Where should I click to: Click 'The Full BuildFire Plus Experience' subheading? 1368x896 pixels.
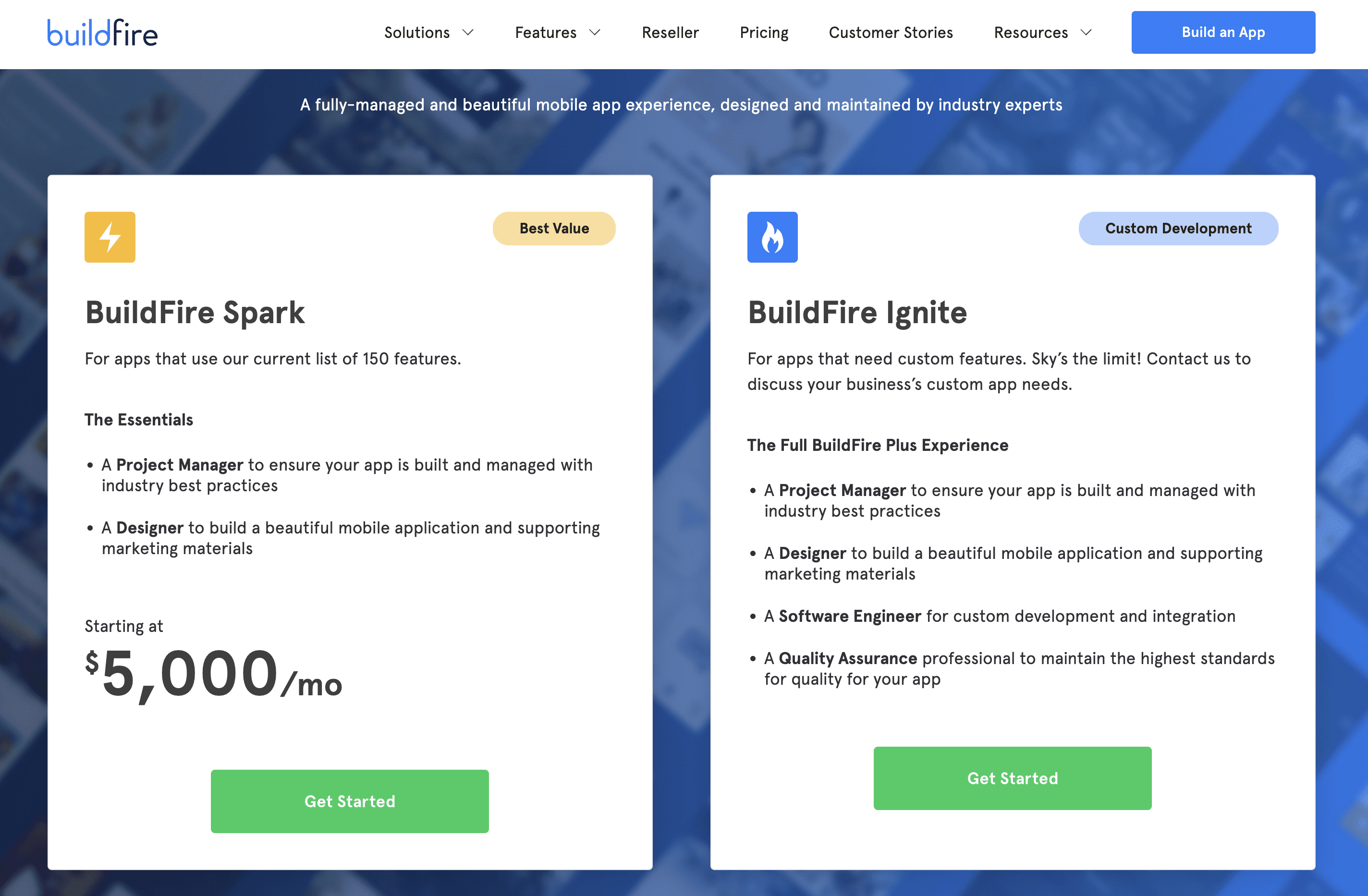[x=877, y=445]
